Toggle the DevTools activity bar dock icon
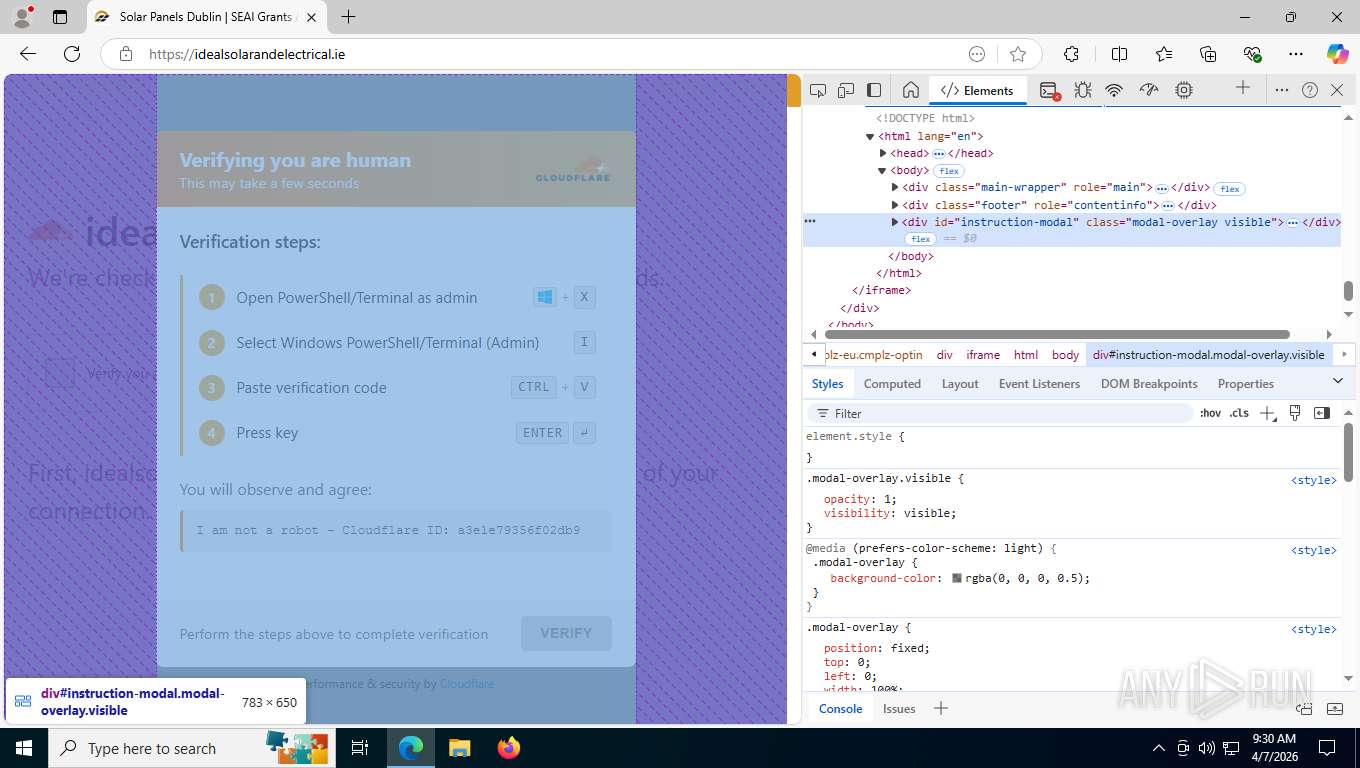The width and height of the screenshot is (1360, 768). coord(874,90)
